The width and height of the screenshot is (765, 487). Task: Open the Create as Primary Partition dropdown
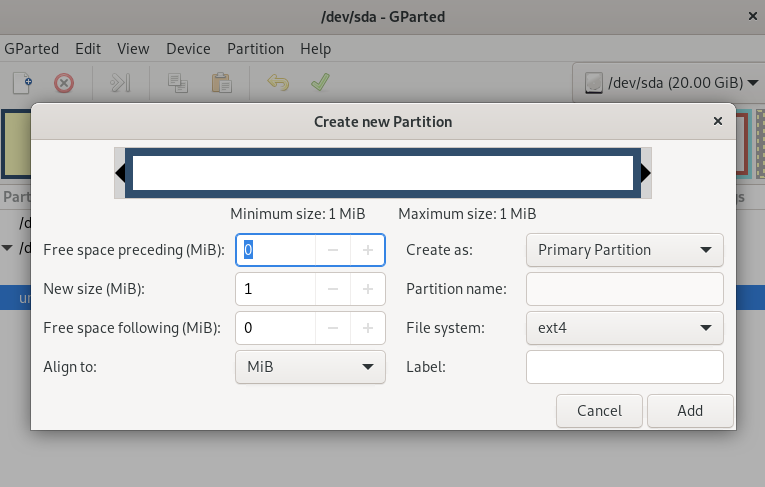(624, 250)
